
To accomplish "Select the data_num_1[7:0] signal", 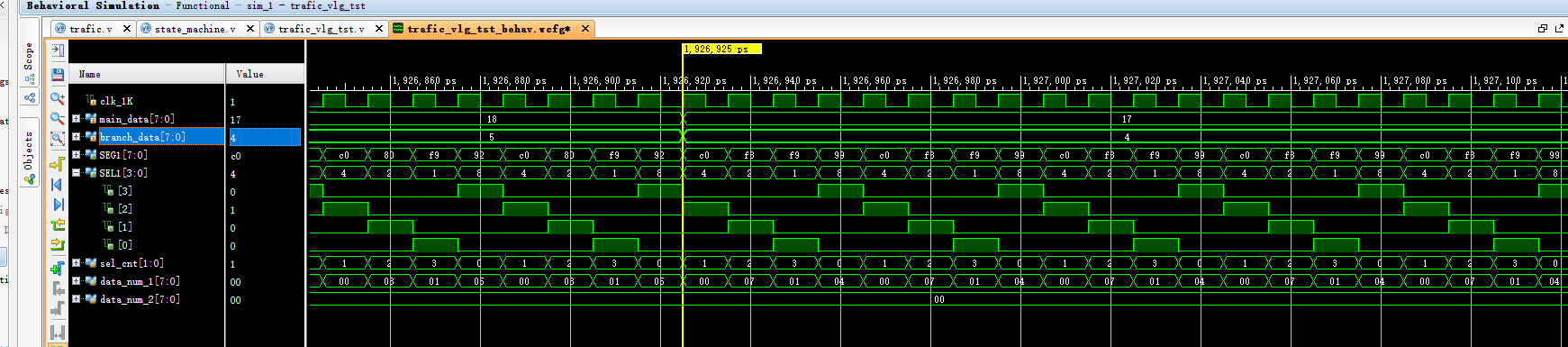I will tap(140, 281).
